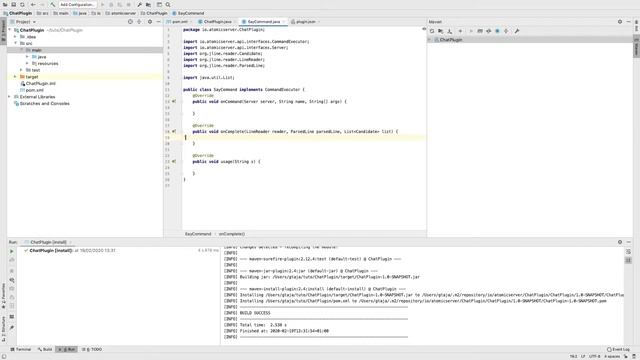The image size is (640, 360).
Task: Expand the .idea folder in project tree
Action: pyautogui.click(x=16, y=37)
